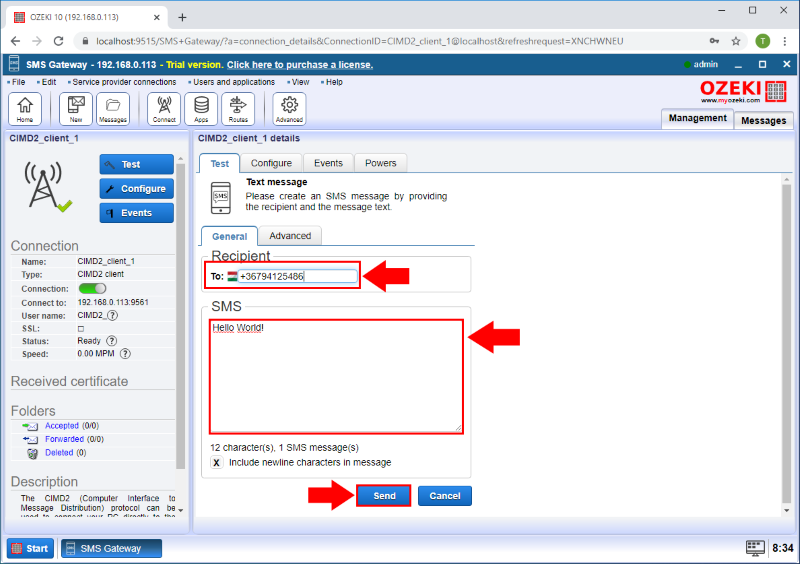The image size is (800, 564).
Task: Select the Advanced message tab
Action: pyautogui.click(x=290, y=236)
